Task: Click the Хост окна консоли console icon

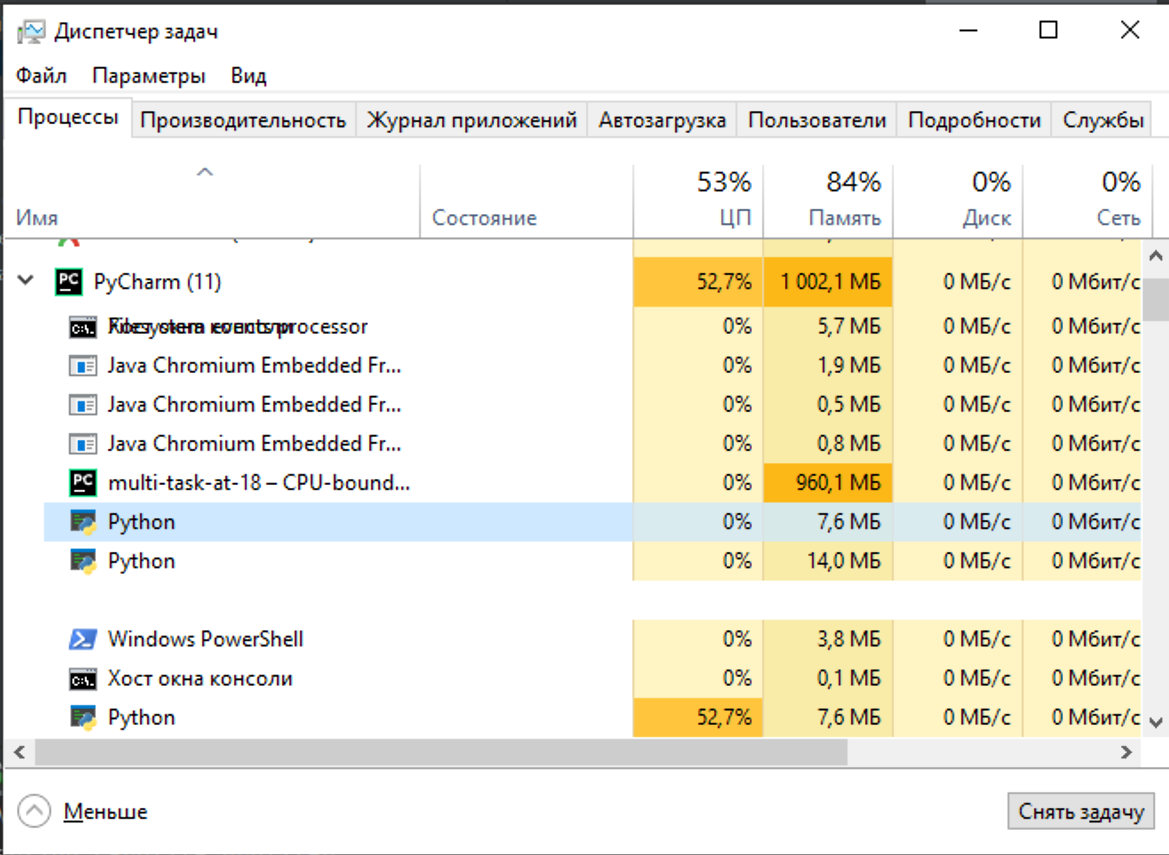Action: pyautogui.click(x=83, y=679)
